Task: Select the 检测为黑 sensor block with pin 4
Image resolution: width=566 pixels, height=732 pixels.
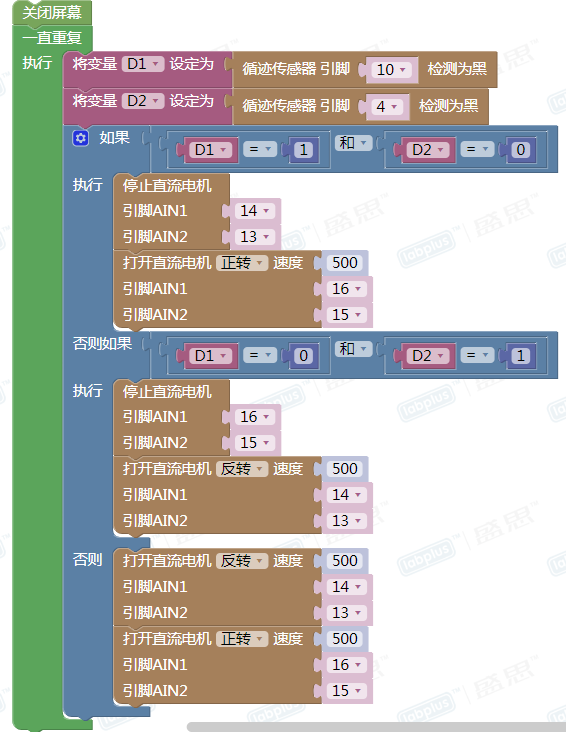Action: [360, 106]
